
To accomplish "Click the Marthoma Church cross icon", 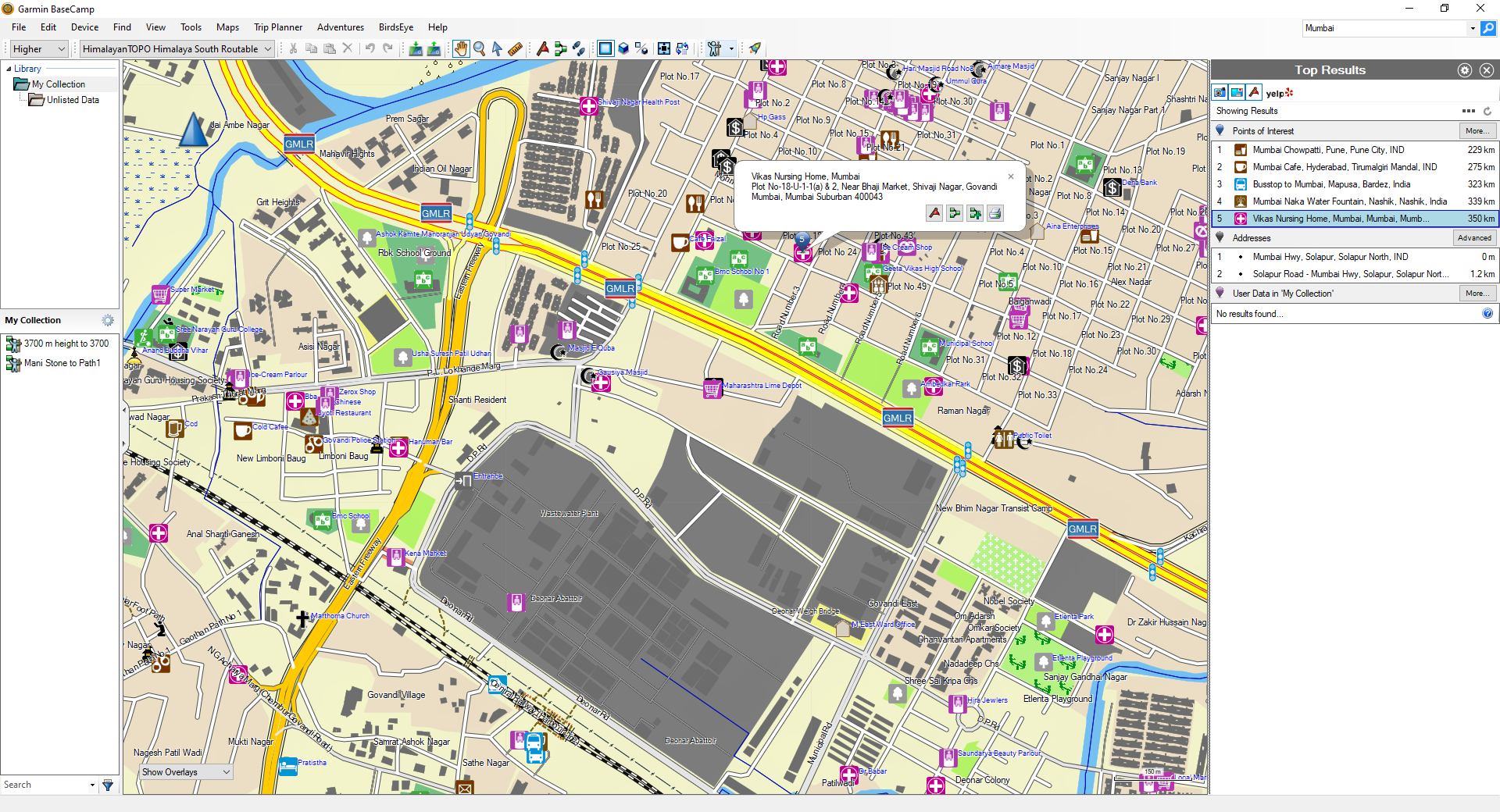I will pyautogui.click(x=302, y=618).
